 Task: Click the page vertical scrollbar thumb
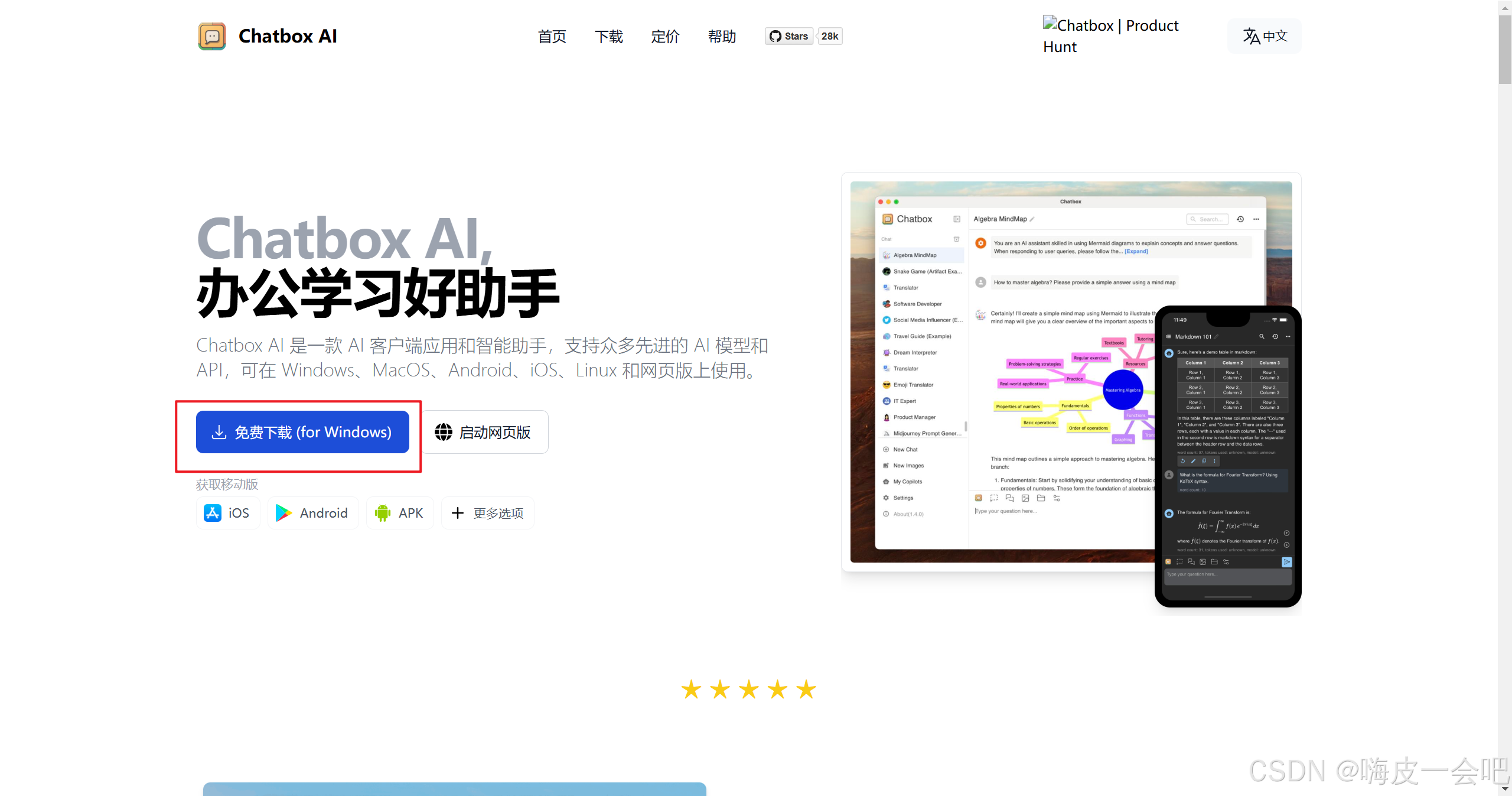[1504, 50]
